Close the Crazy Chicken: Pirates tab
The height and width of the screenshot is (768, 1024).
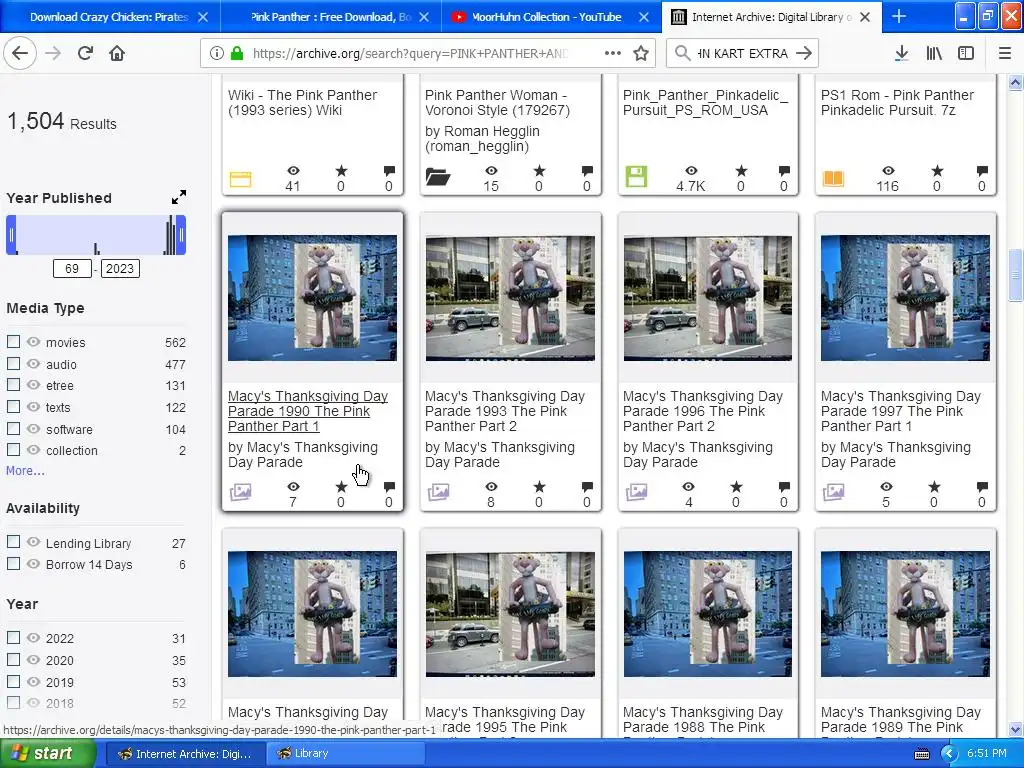point(203,17)
